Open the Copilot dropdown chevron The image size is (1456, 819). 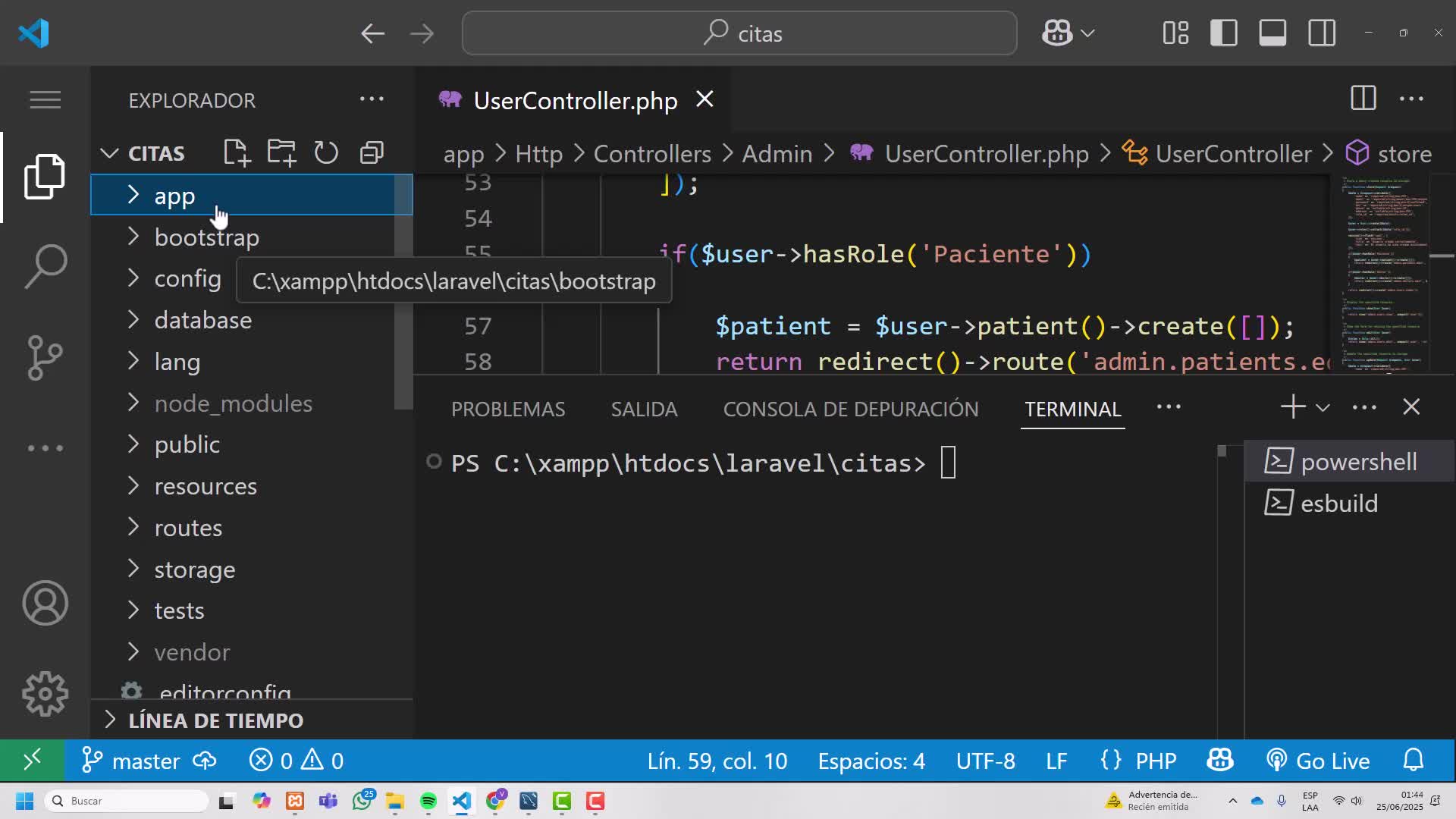(1087, 33)
